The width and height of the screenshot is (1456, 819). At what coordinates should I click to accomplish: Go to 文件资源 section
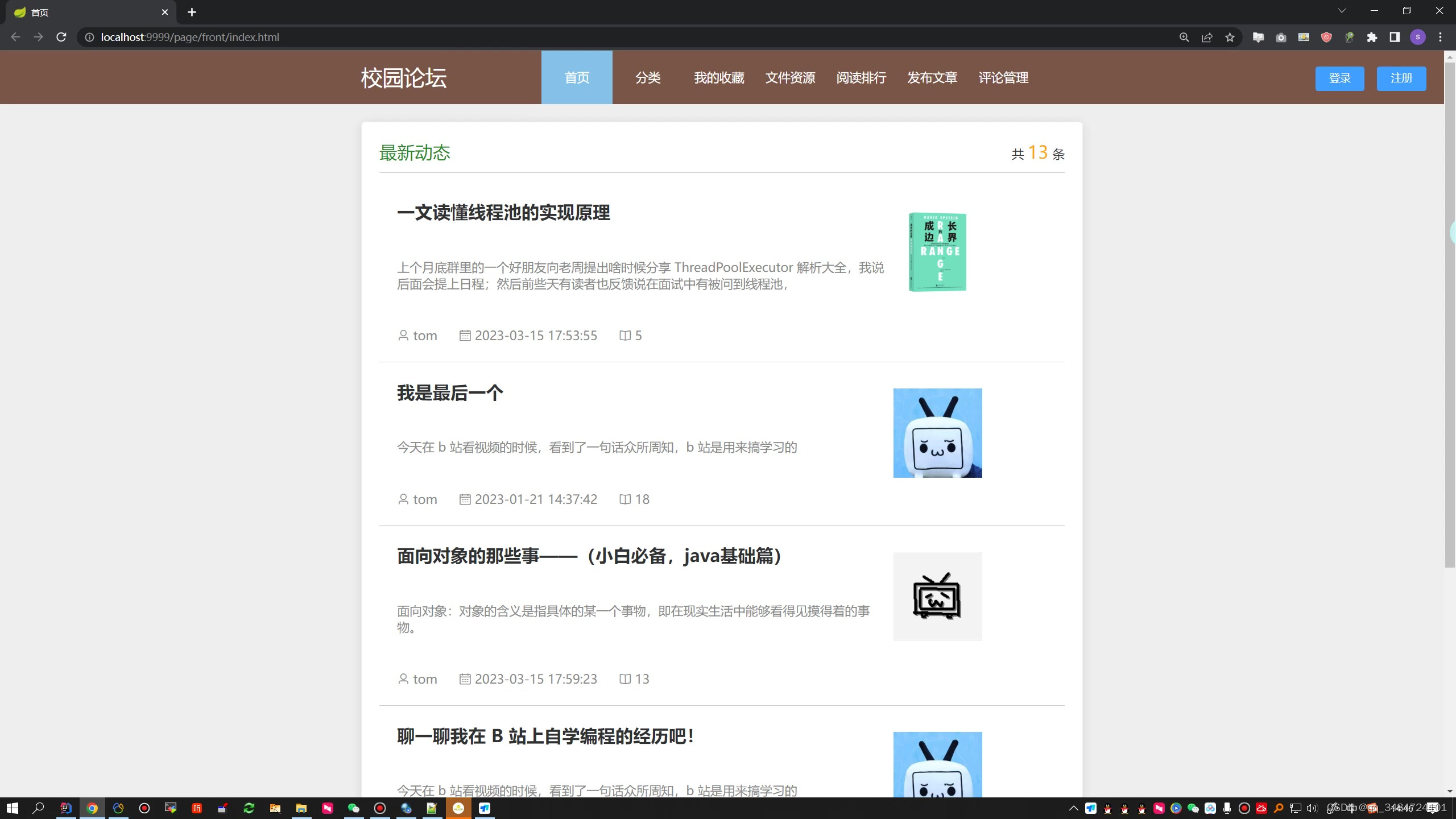790,77
